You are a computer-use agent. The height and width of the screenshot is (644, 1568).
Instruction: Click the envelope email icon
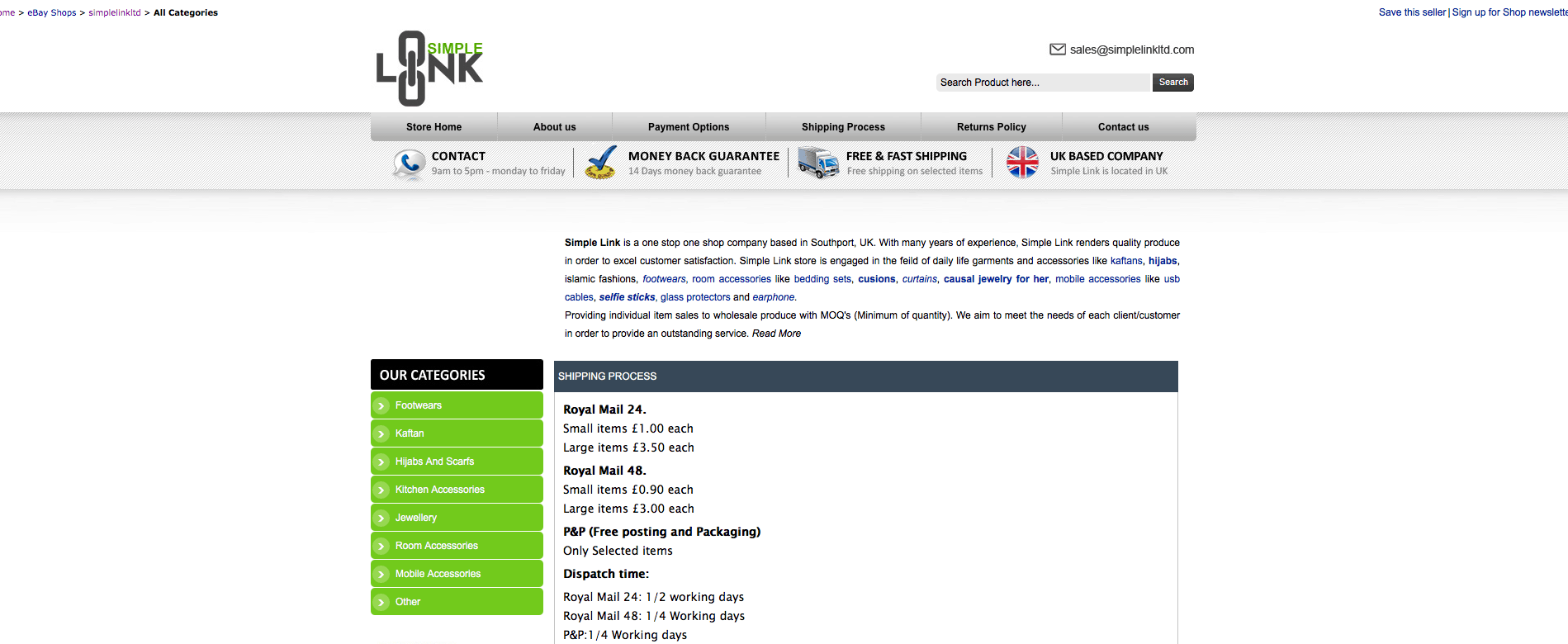[1057, 50]
